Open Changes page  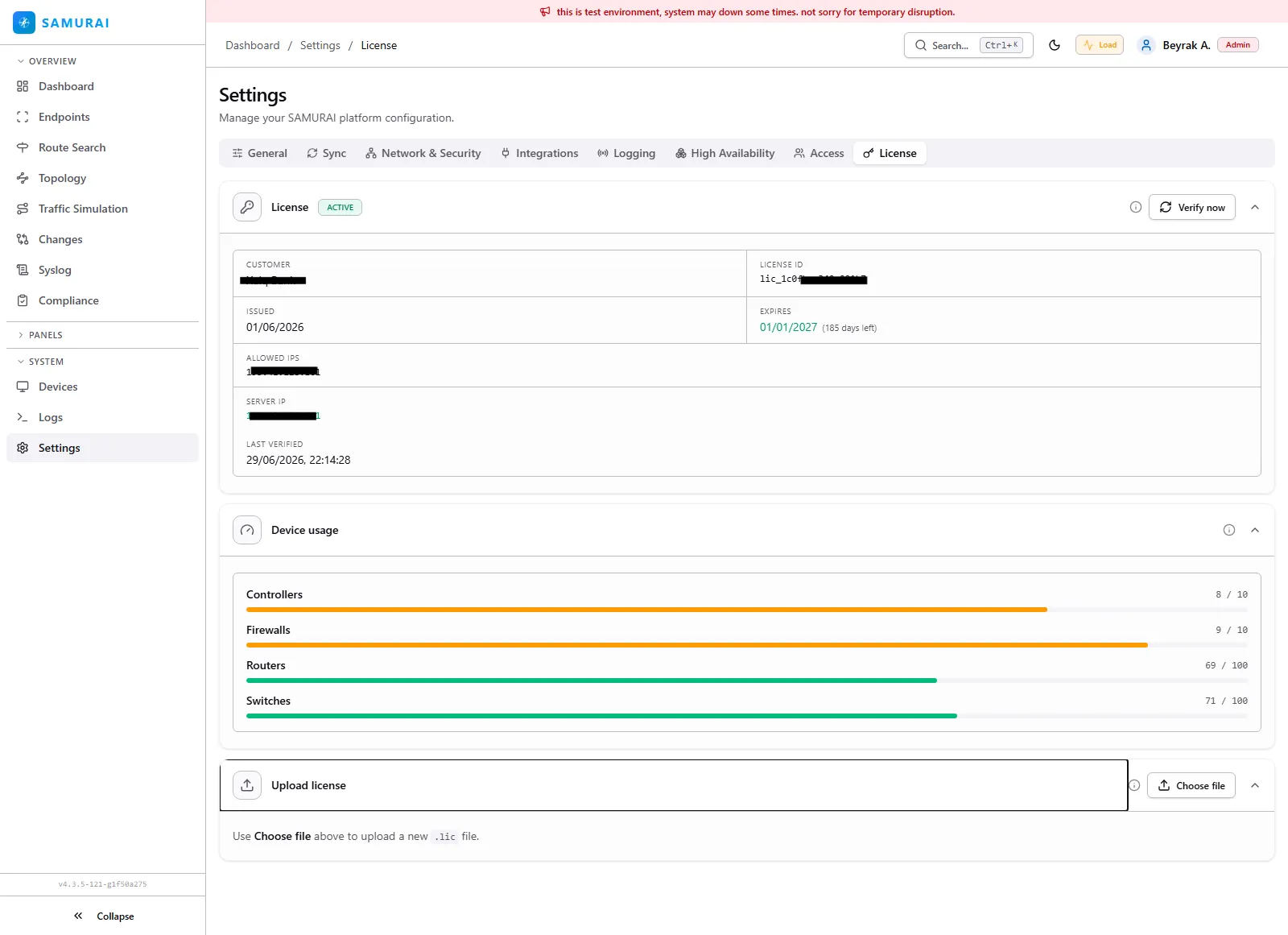(102, 239)
